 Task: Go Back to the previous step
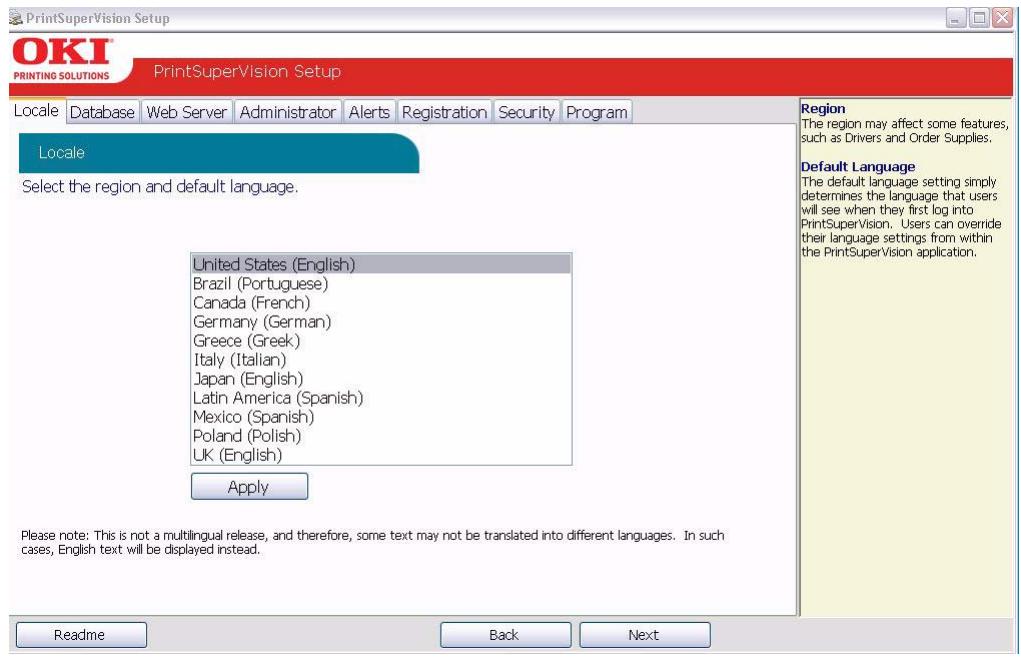click(x=505, y=635)
